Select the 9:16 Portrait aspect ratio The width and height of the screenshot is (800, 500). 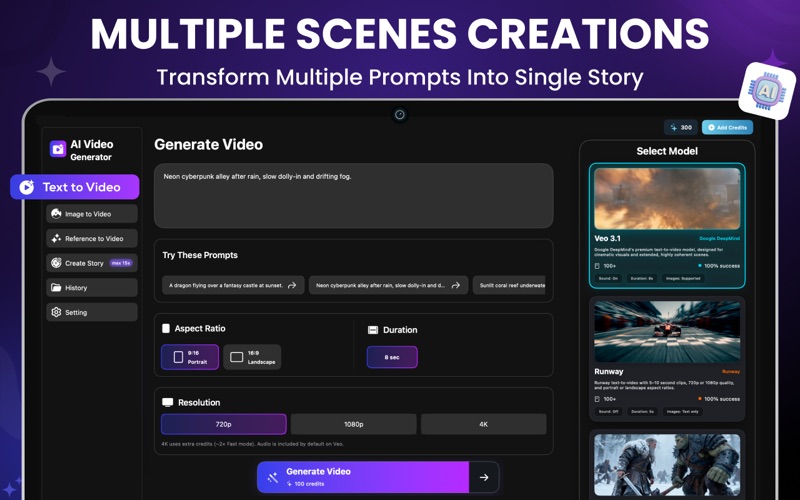(190, 357)
